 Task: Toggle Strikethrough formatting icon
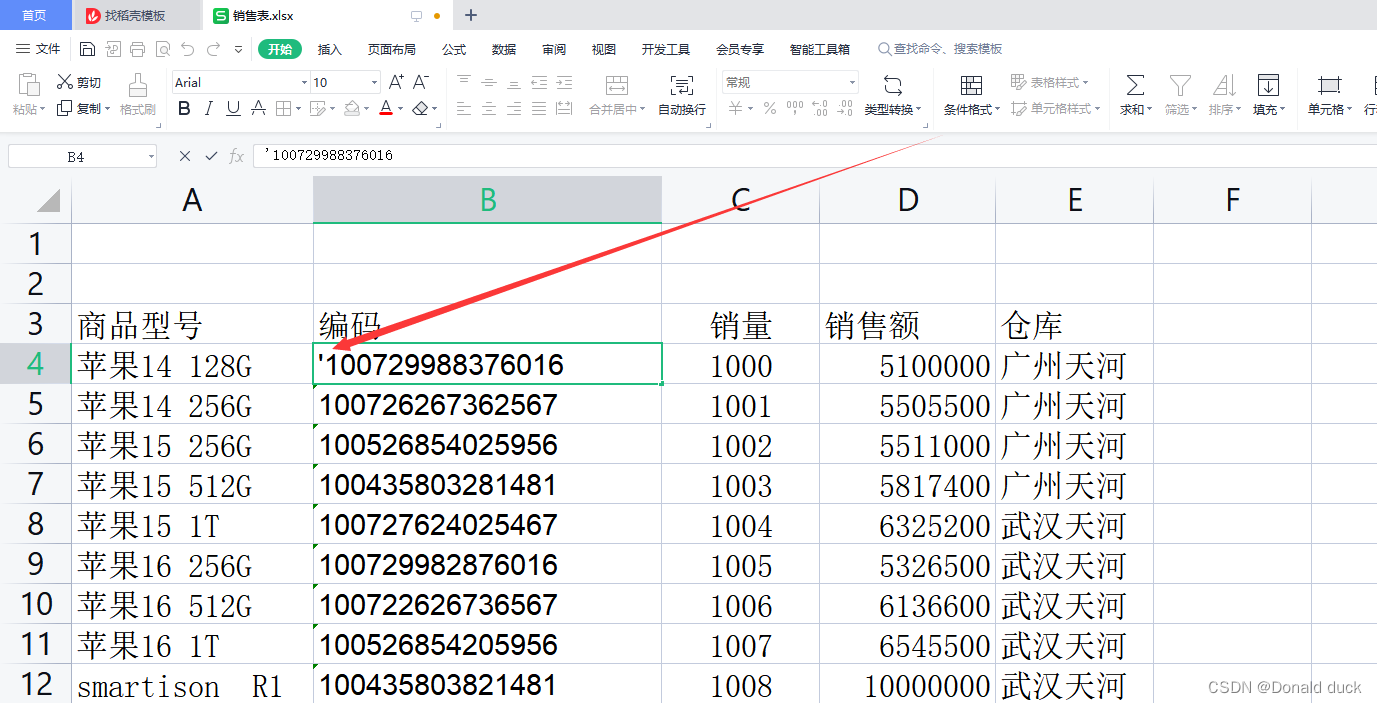coord(258,109)
